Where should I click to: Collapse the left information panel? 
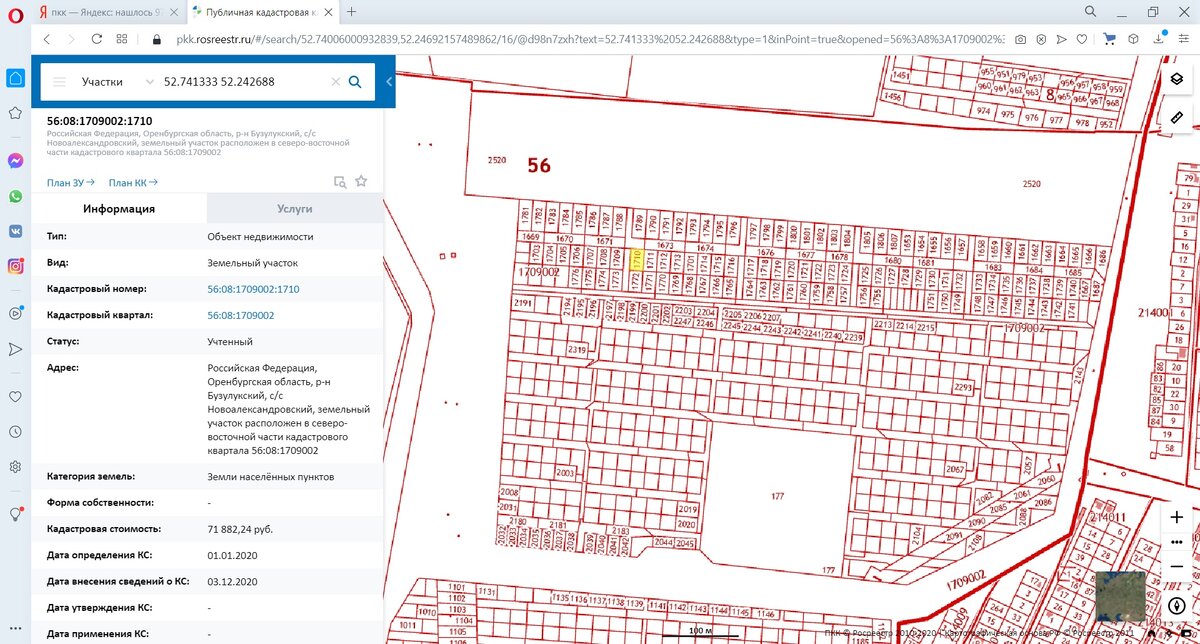388,82
